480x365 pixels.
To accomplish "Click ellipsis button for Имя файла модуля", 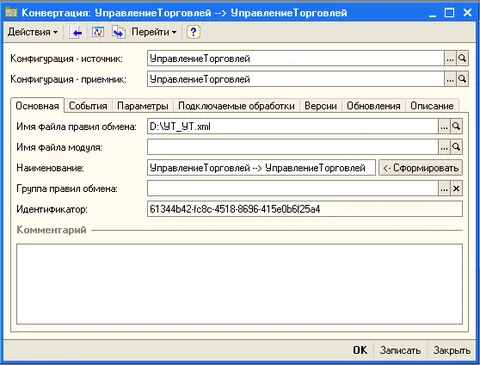I will pyautogui.click(x=444, y=147).
